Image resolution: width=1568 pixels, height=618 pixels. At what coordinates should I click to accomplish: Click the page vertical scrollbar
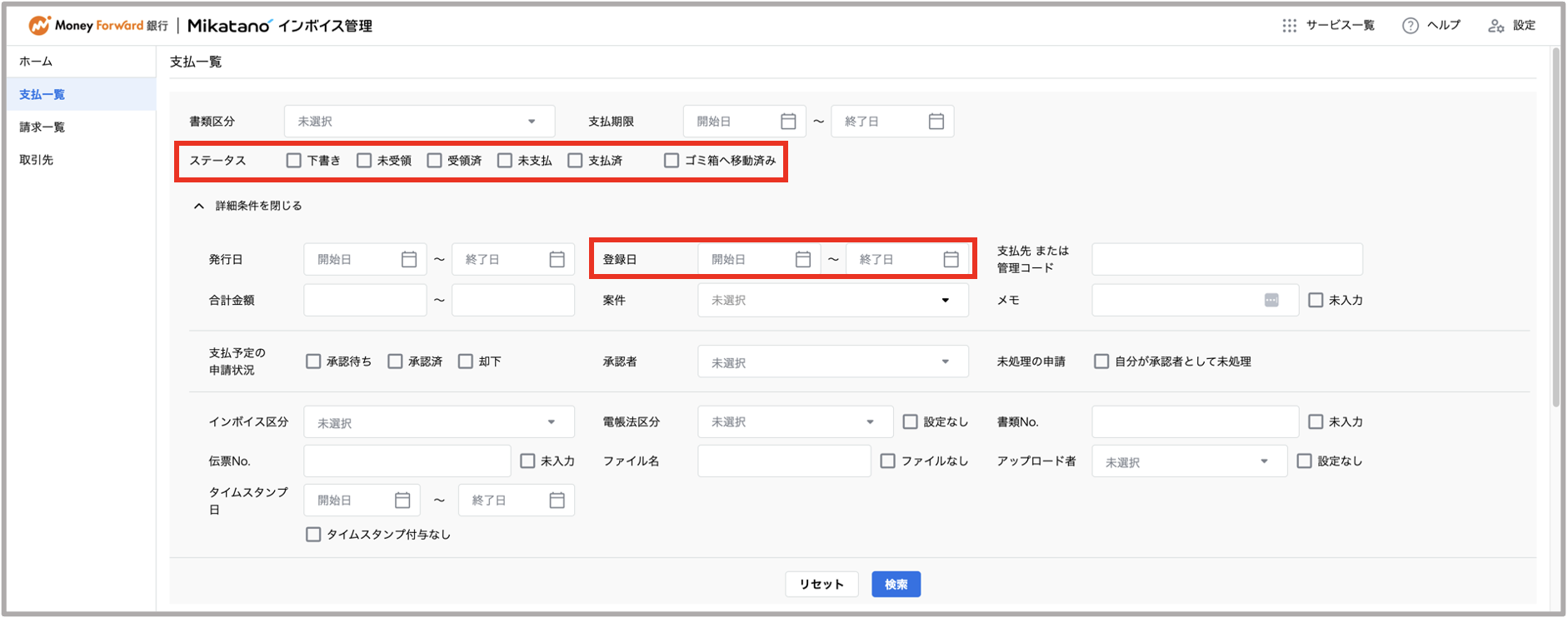tap(1556, 227)
